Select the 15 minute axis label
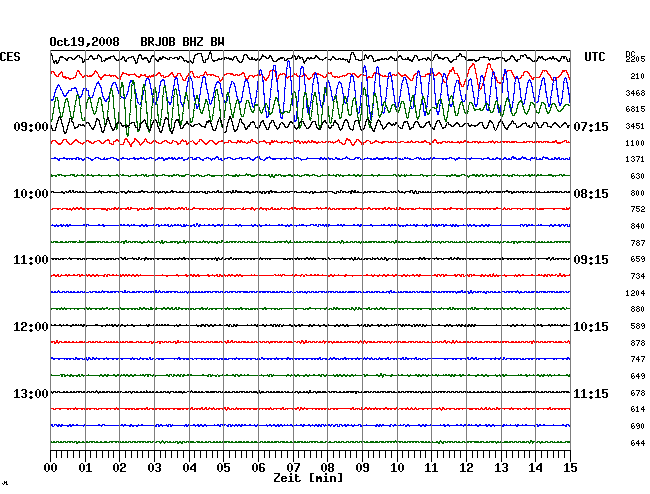Viewport: 650px width, 494px height. (x=570, y=468)
